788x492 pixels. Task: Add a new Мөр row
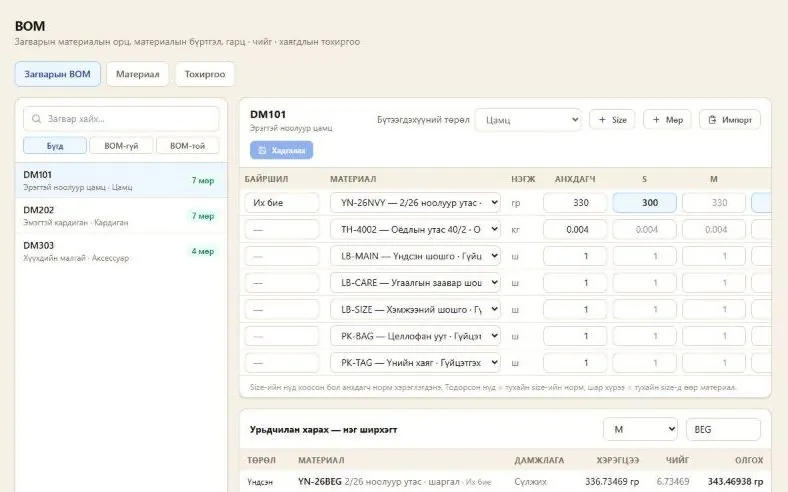(x=667, y=120)
